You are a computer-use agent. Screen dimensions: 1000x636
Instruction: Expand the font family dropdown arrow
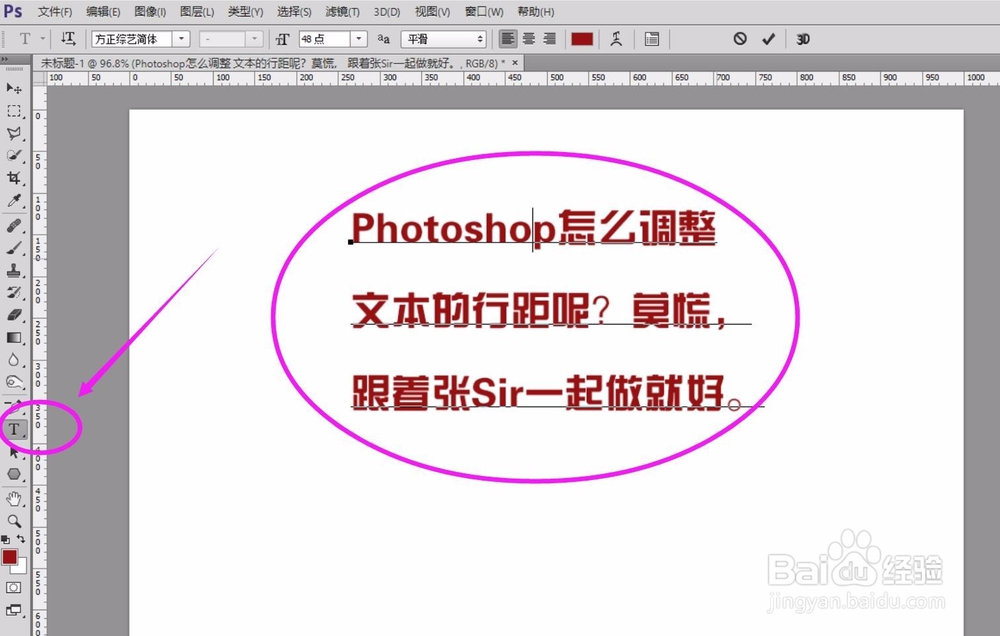[182, 39]
